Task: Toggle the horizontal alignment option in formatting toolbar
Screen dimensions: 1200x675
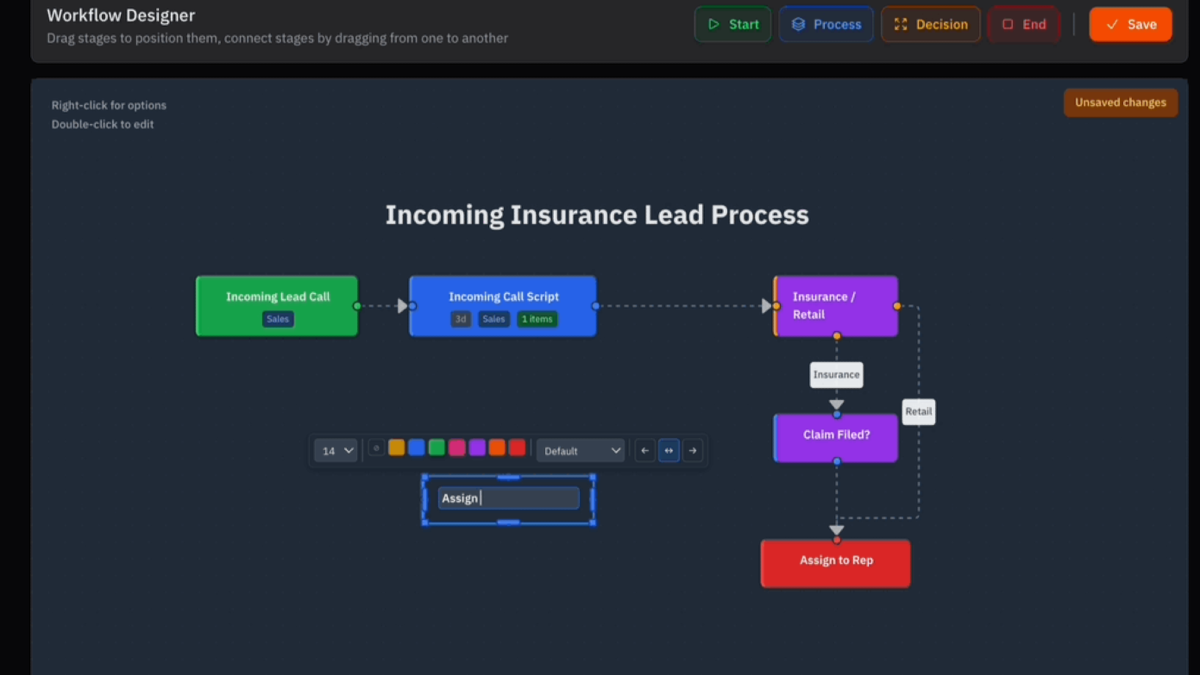Action: tap(669, 450)
